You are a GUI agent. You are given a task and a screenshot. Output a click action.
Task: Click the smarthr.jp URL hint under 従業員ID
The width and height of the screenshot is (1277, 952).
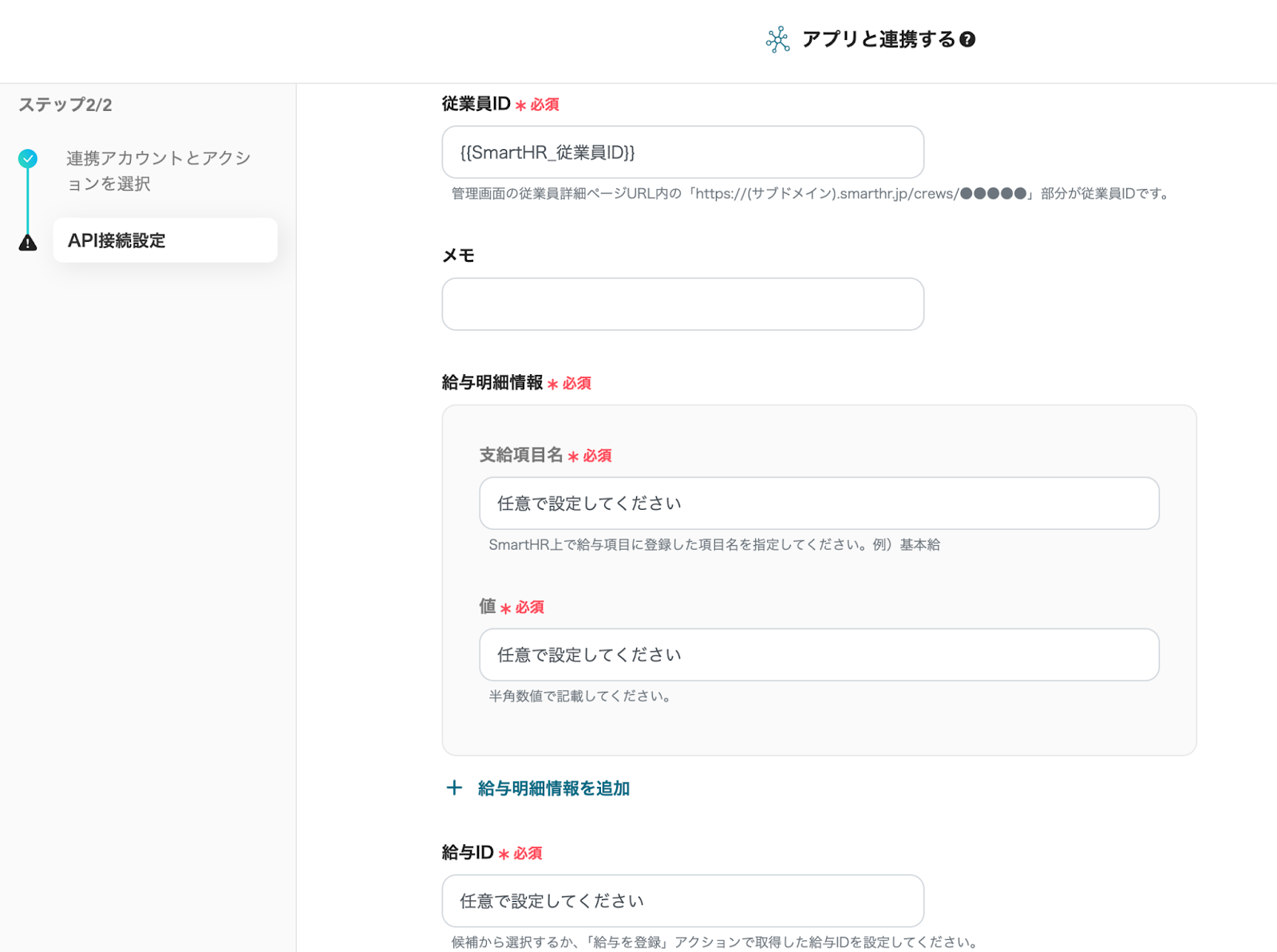[x=810, y=194]
